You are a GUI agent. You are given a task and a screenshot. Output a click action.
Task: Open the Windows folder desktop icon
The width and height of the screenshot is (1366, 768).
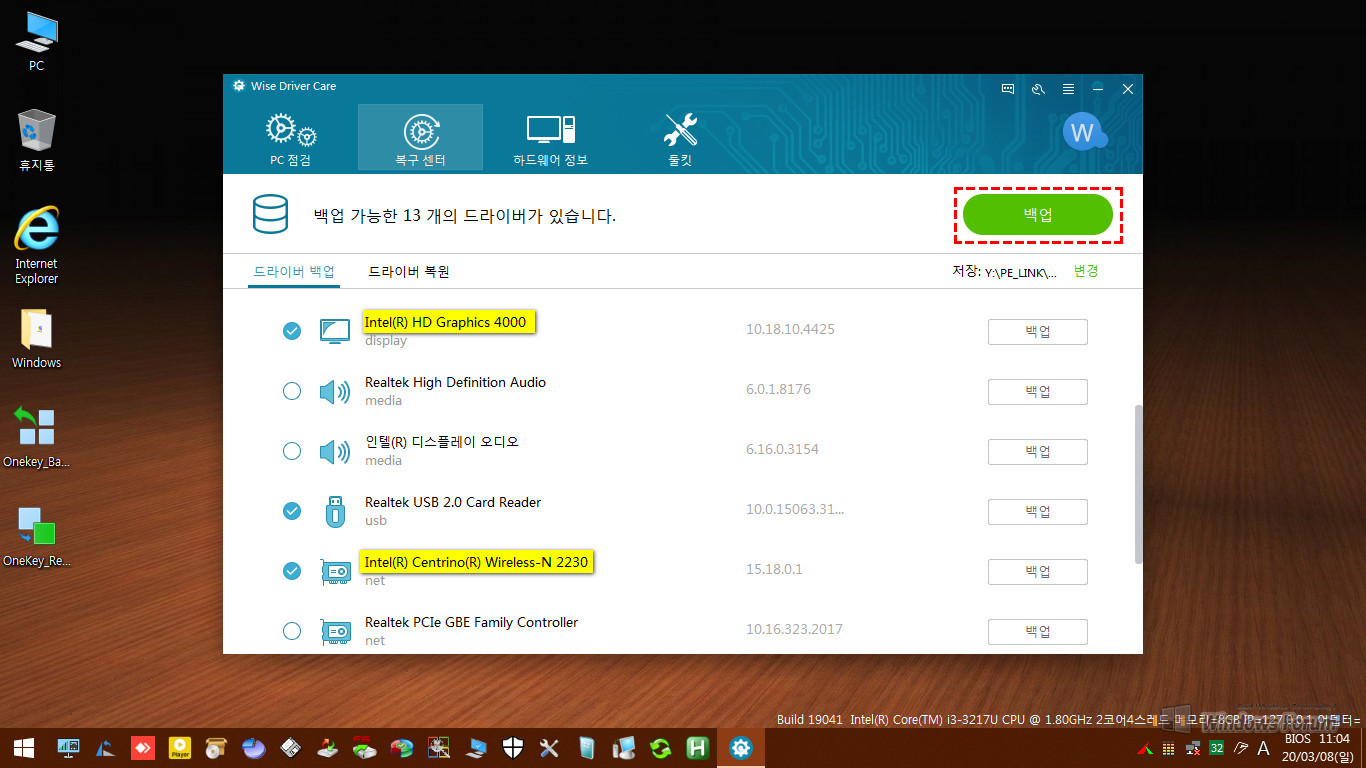[37, 340]
